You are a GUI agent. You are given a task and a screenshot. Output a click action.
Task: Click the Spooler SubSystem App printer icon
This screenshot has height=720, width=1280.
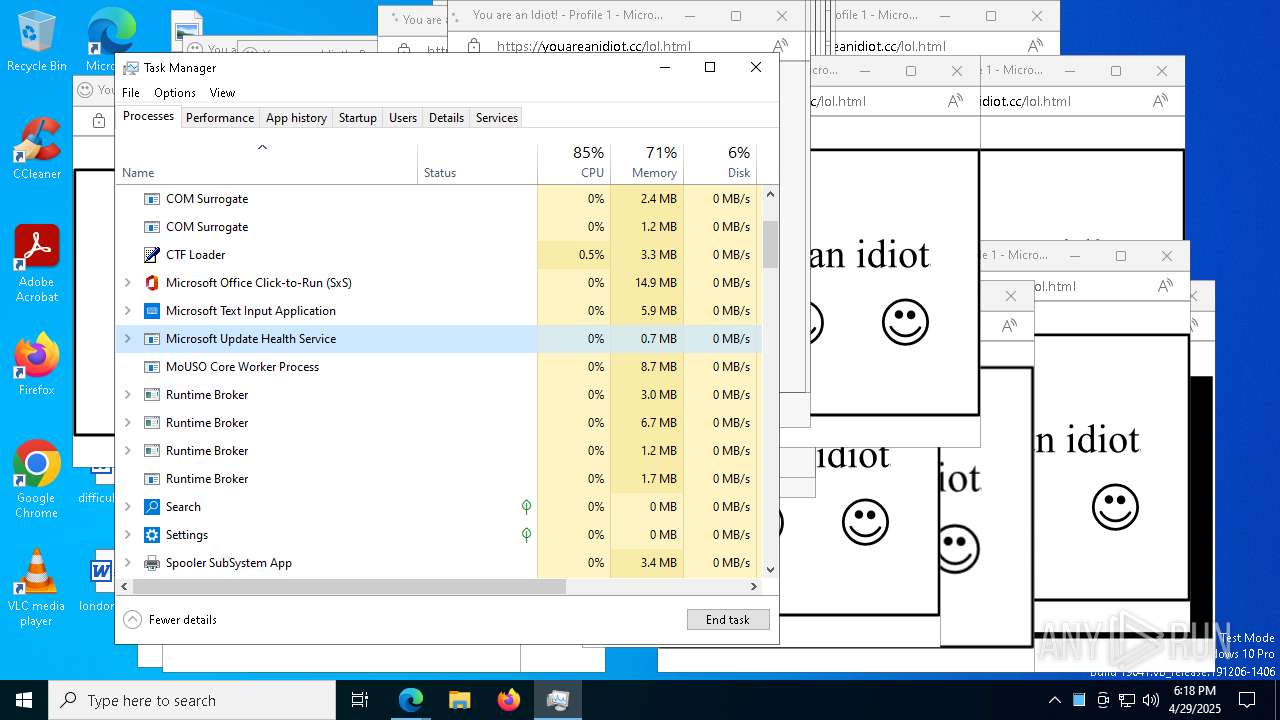(x=152, y=563)
